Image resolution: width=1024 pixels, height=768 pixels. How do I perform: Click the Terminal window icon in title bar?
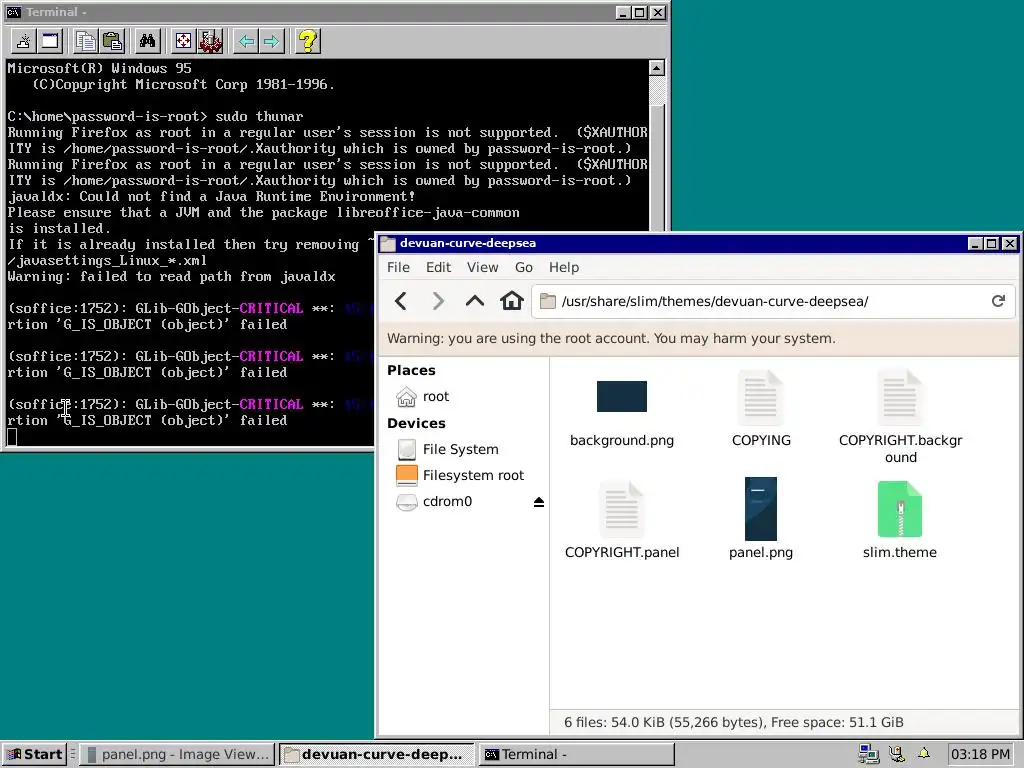pos(14,12)
